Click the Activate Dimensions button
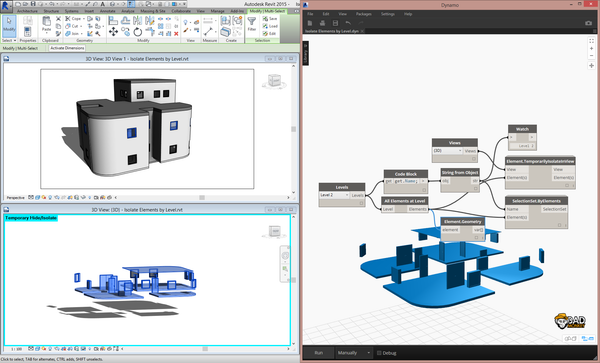The height and width of the screenshot is (363, 600). pyautogui.click(x=67, y=48)
